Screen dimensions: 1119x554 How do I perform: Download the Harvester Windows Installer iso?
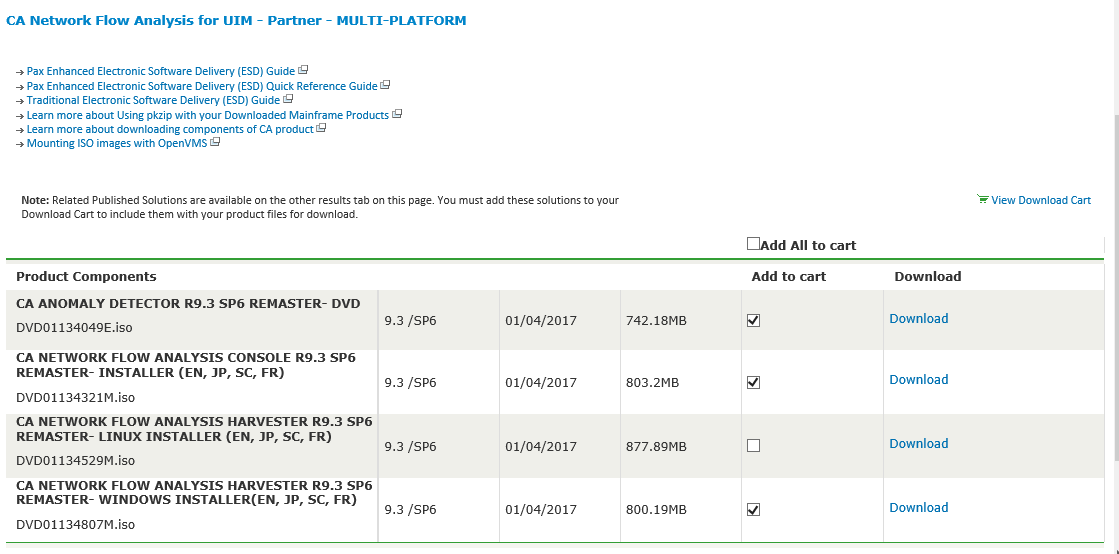(x=918, y=508)
